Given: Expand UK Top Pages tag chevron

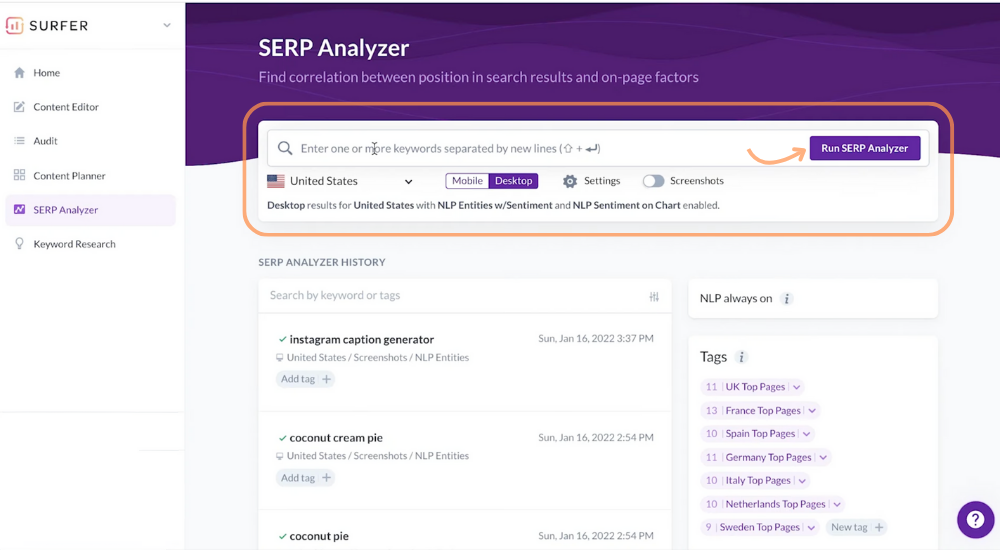Looking at the screenshot, I should pos(797,387).
